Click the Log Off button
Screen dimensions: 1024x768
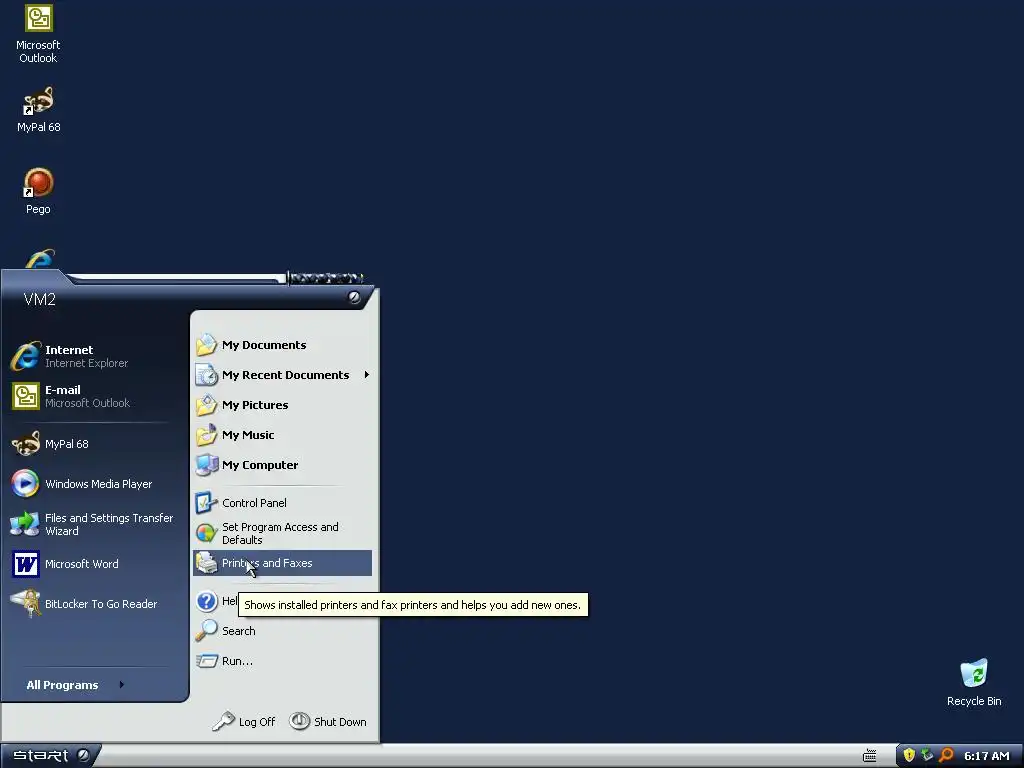tap(244, 722)
